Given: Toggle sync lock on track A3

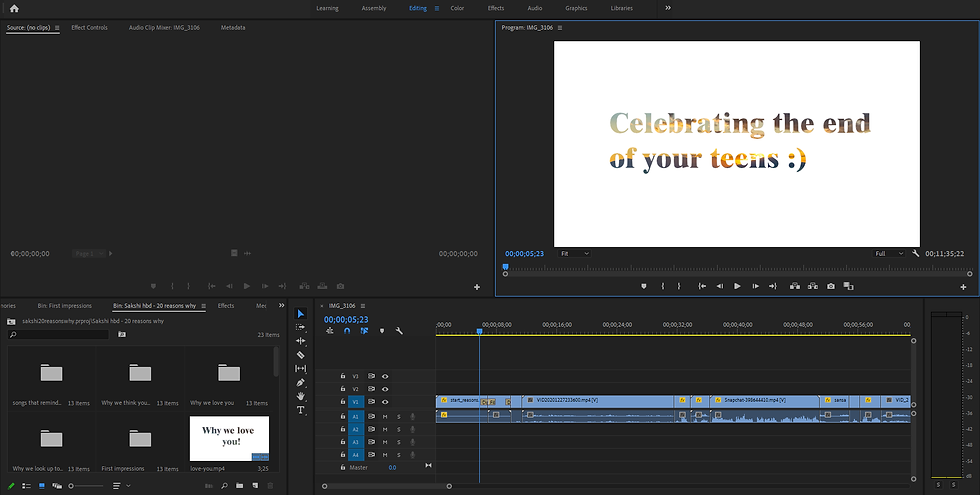Looking at the screenshot, I should click(371, 442).
